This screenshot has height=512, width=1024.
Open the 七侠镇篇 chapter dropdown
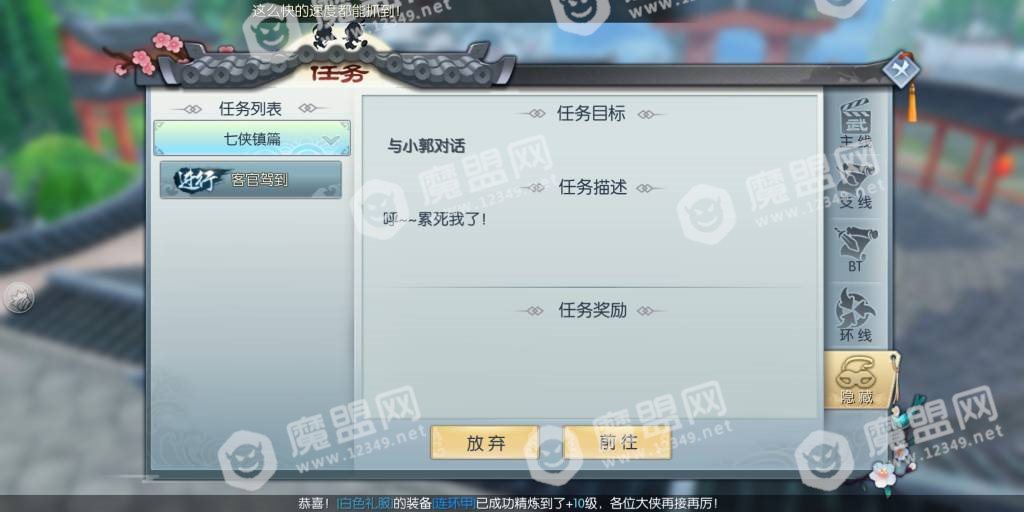pyautogui.click(x=252, y=138)
